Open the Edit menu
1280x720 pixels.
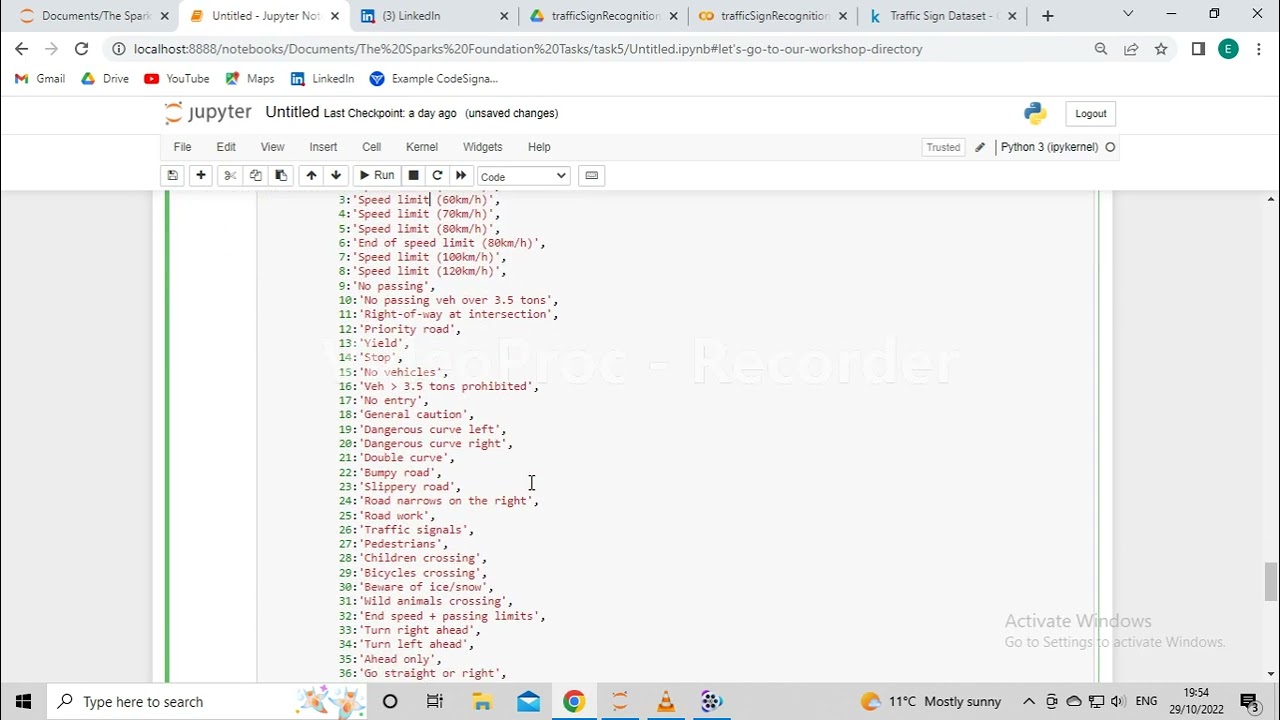[226, 147]
